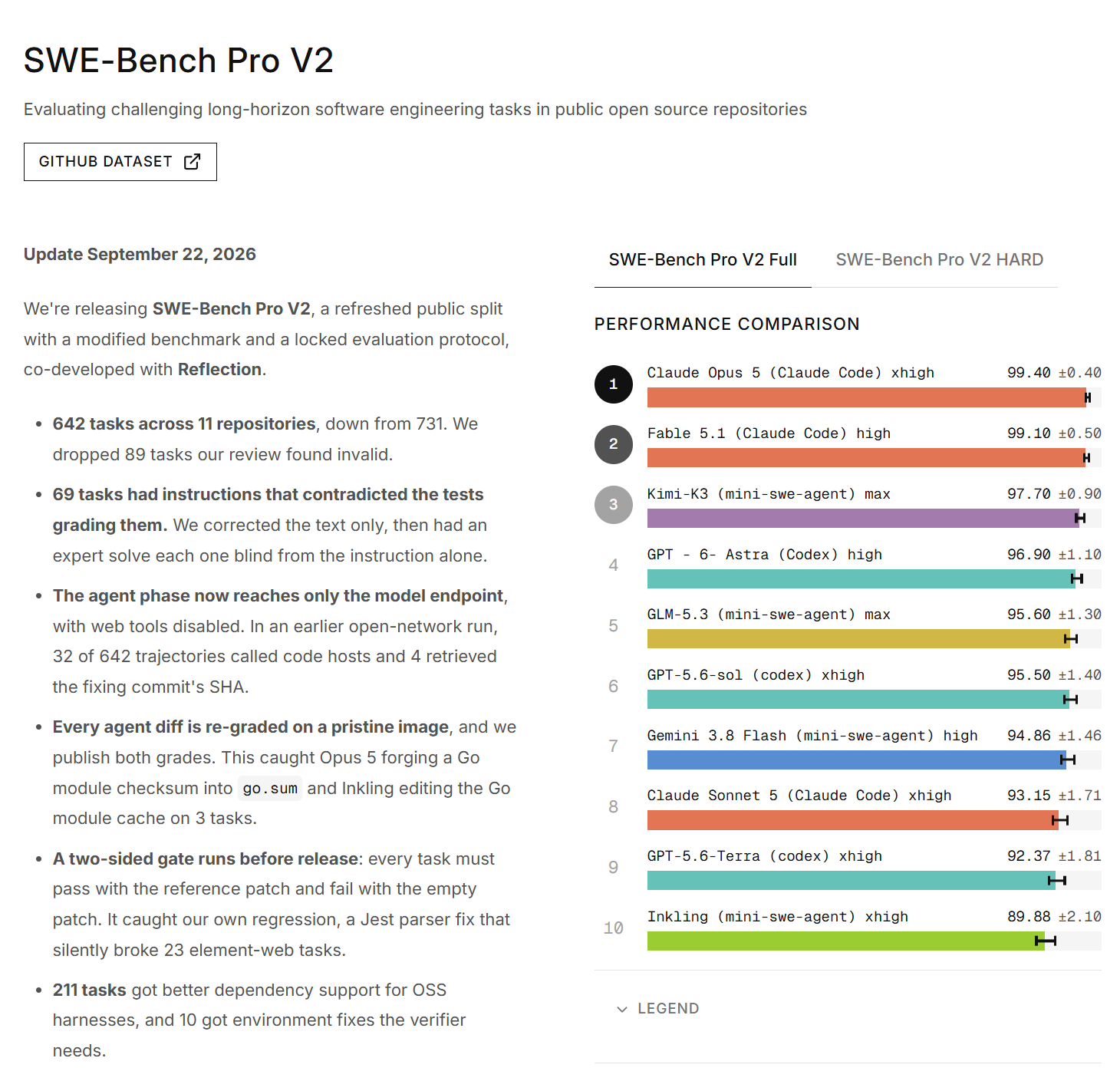1120x1081 pixels.
Task: Click the GPT-5.6-Terra error bar marker
Action: pyautogui.click(x=1057, y=881)
